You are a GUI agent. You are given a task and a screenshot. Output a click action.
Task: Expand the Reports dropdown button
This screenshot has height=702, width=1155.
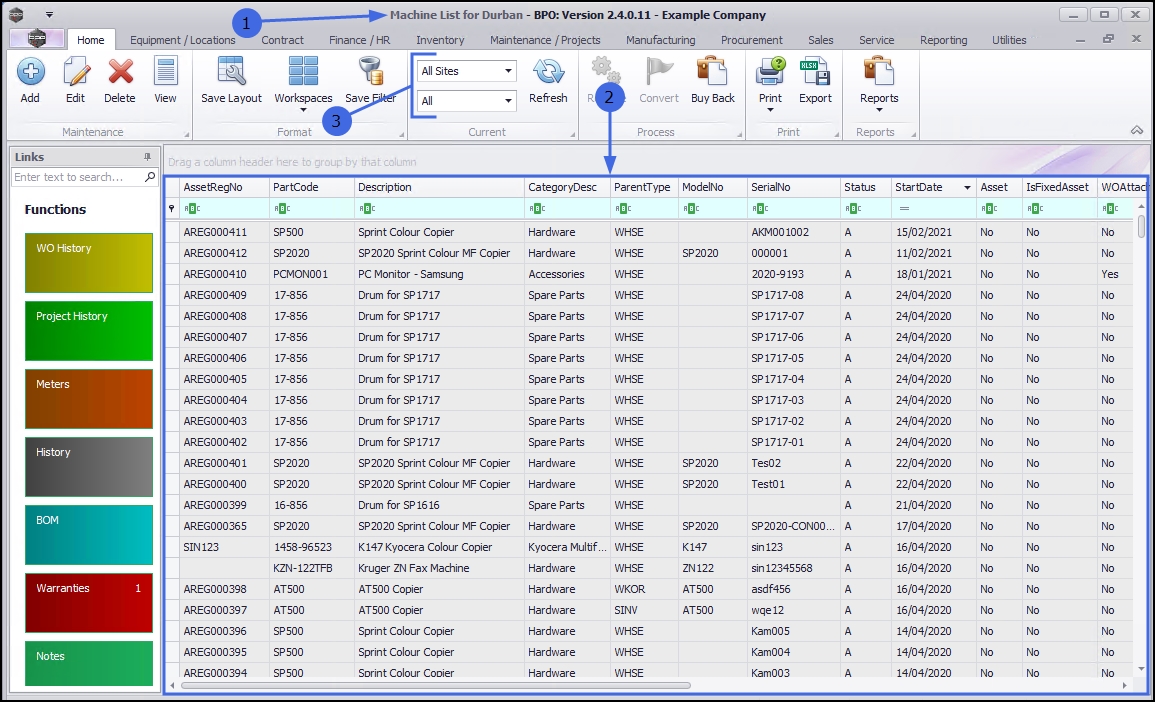tap(879, 110)
